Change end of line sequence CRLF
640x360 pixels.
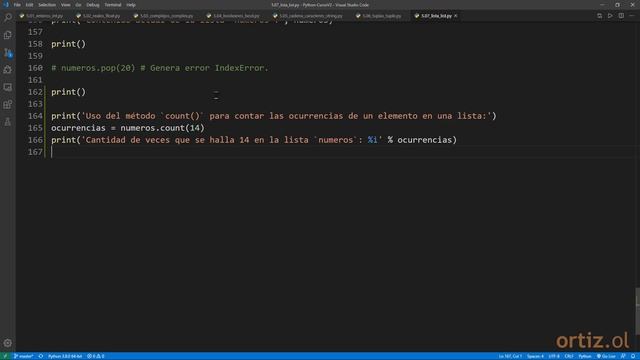pos(569,356)
